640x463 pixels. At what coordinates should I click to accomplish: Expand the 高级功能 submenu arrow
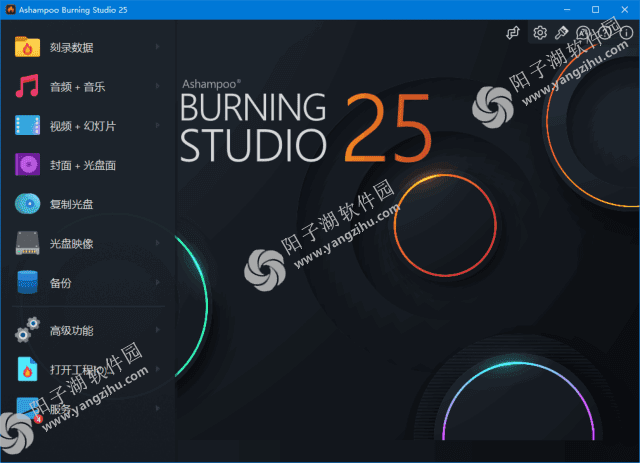[x=158, y=330]
